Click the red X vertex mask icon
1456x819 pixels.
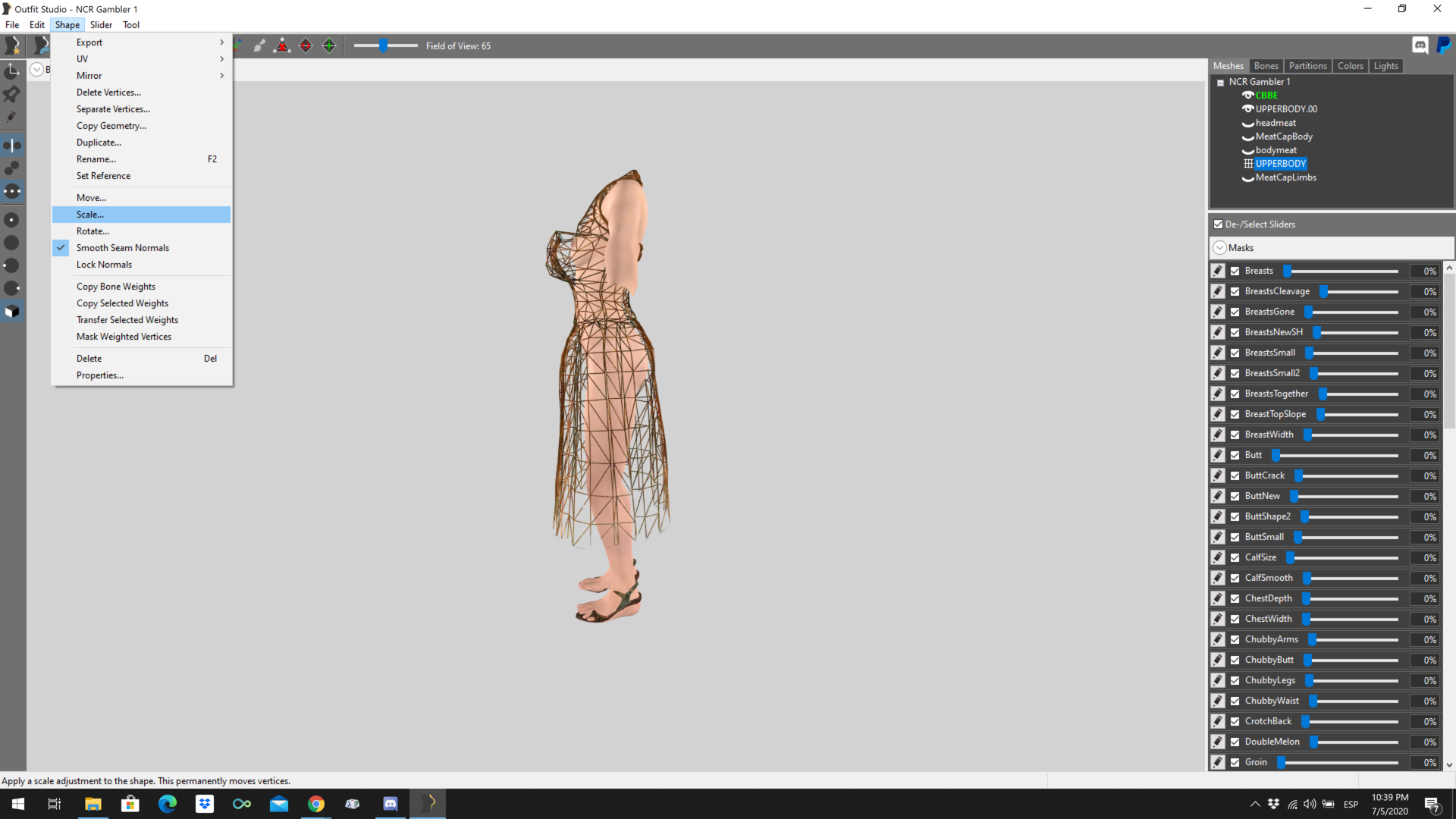(x=282, y=45)
